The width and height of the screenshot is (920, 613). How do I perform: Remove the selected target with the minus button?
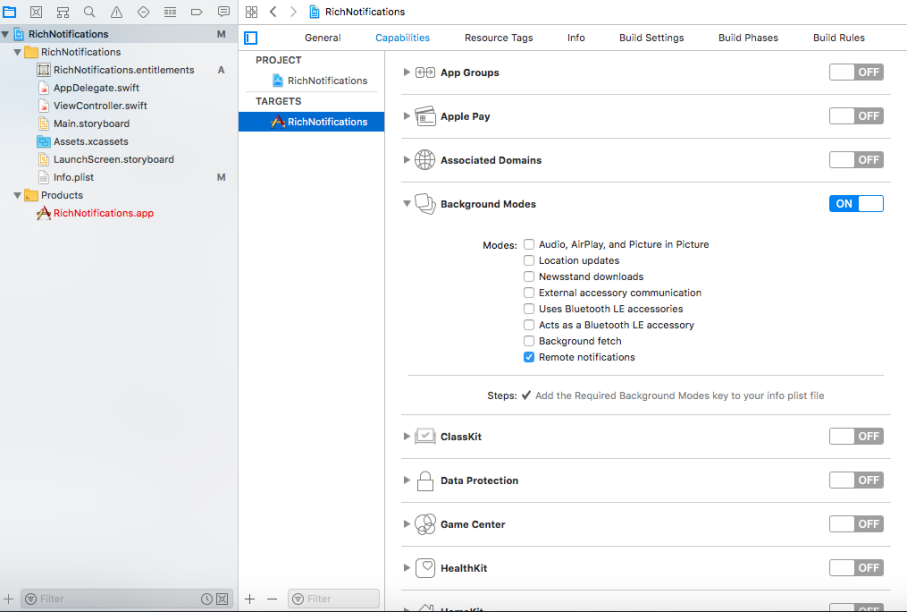pos(272,599)
